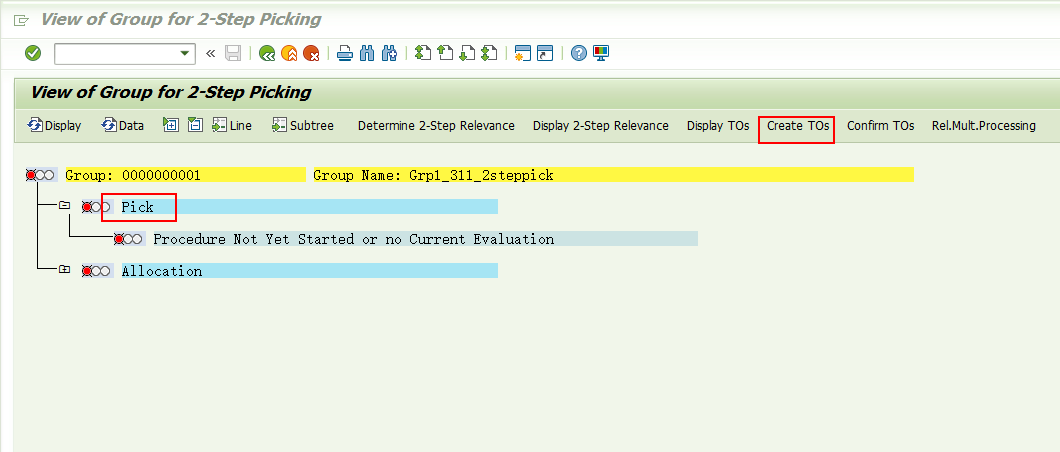Click the traffic light beside Group

(40, 176)
